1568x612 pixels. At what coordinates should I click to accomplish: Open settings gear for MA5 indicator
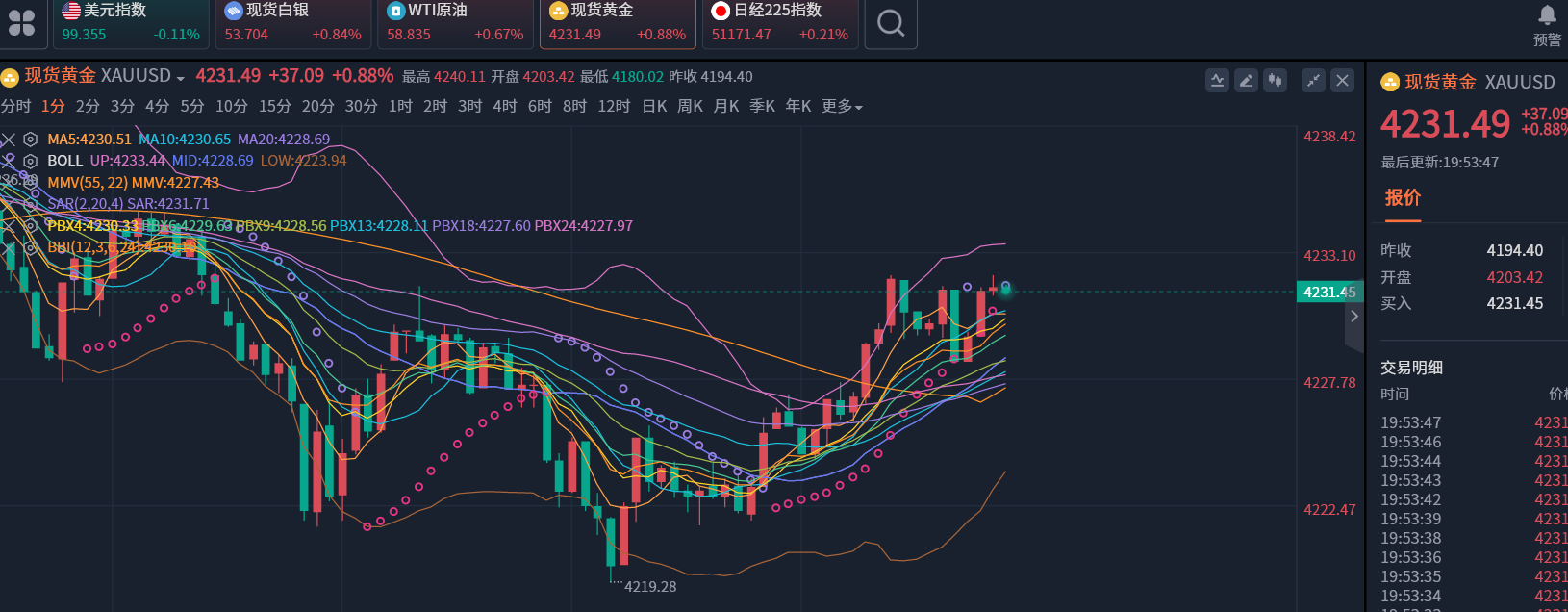pos(30,140)
